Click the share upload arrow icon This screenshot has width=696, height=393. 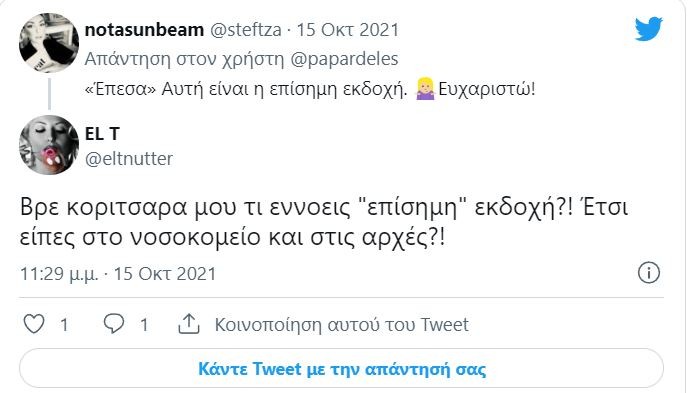[189, 324]
